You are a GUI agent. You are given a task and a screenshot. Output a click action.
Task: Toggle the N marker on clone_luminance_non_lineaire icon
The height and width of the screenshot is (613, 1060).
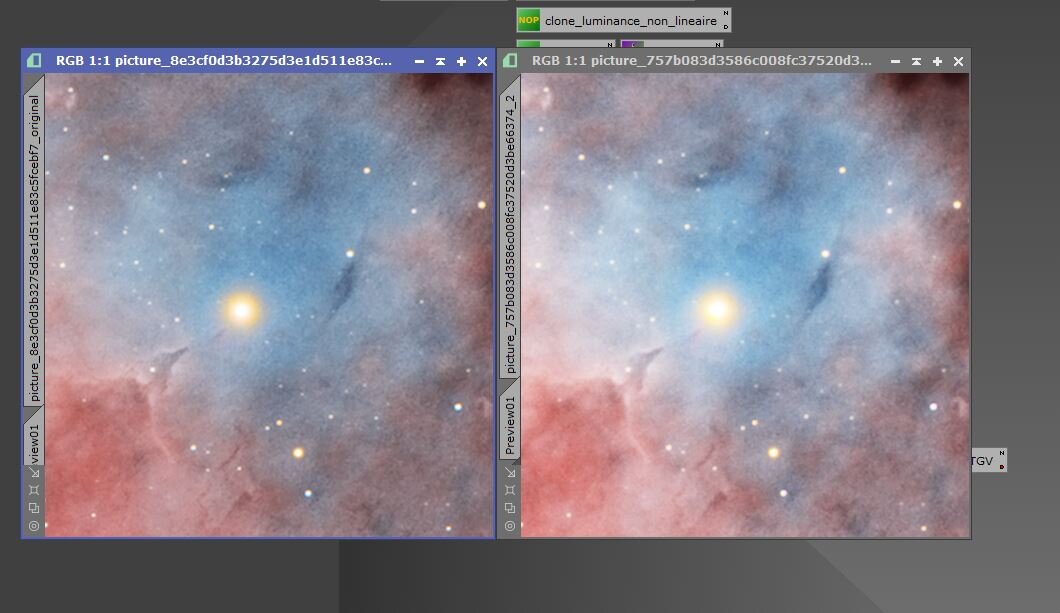tap(725, 12)
